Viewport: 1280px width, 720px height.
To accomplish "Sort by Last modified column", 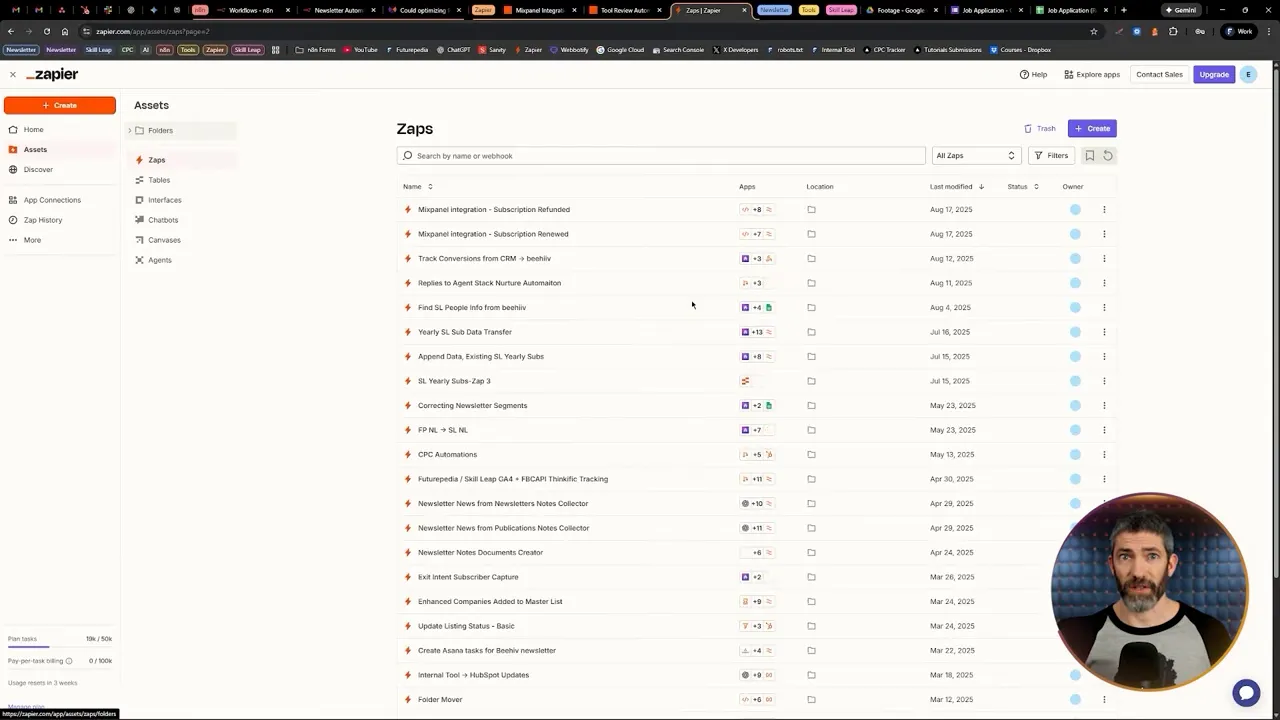I will tap(956, 187).
